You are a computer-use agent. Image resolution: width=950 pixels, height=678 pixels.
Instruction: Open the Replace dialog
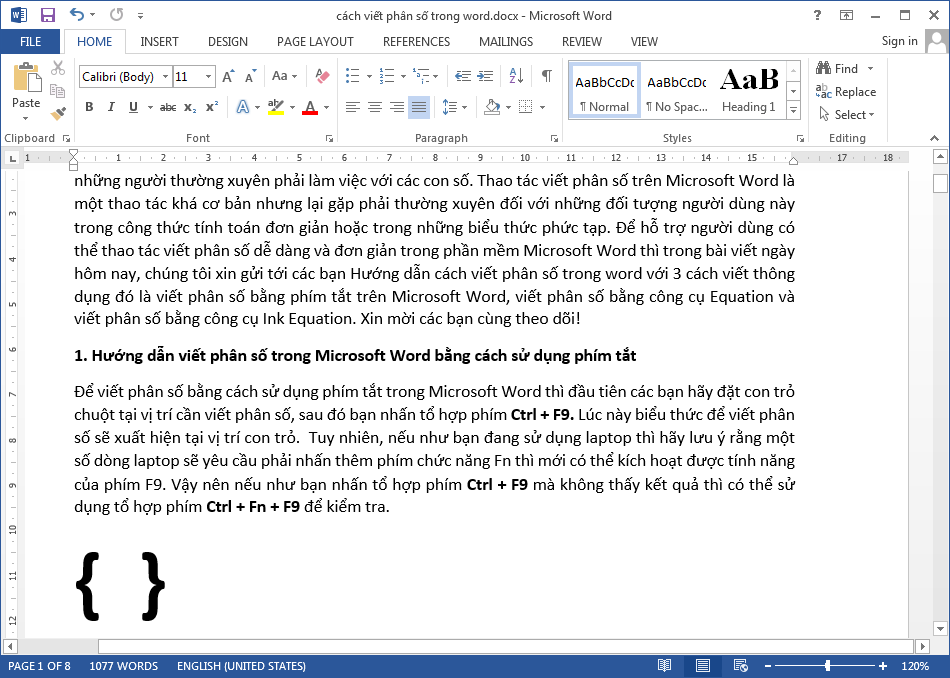coord(846,91)
